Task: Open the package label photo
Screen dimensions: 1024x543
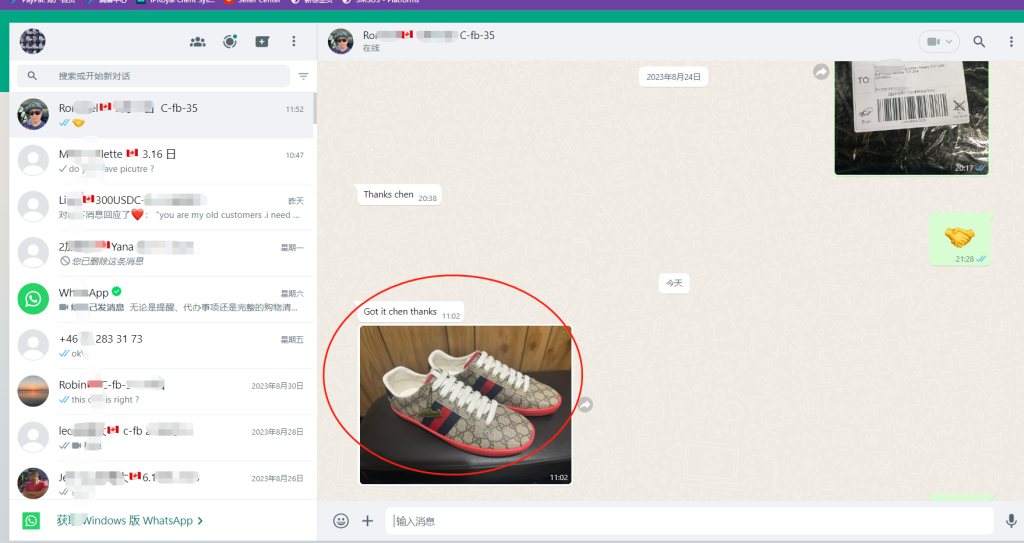Action: [x=911, y=115]
